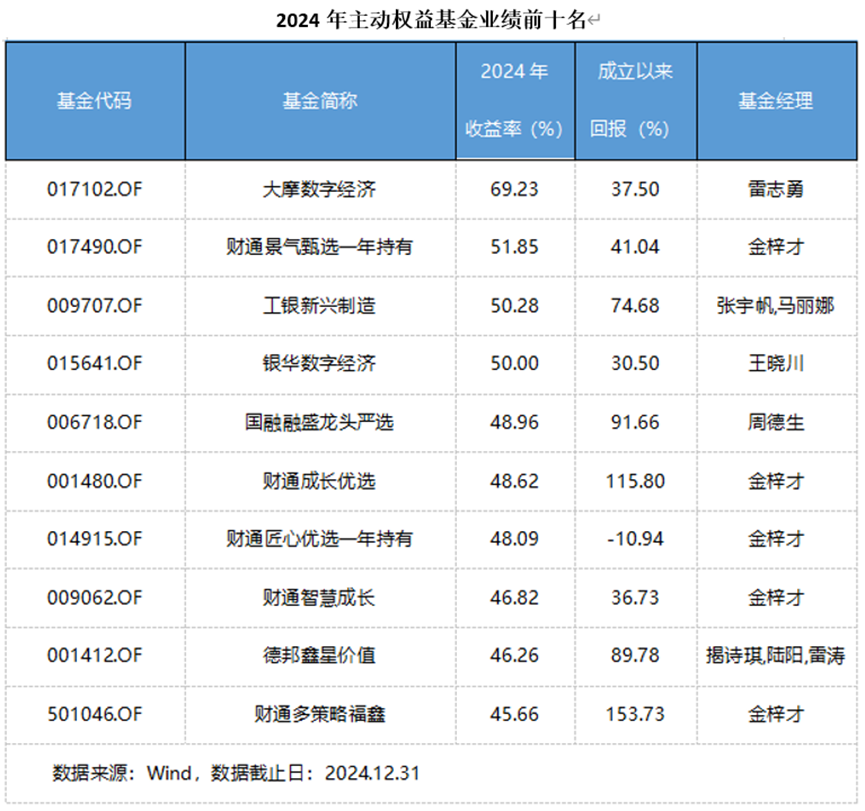This screenshot has width=865, height=811.
Task: Select fund code 017102.OF
Action: (x=94, y=189)
